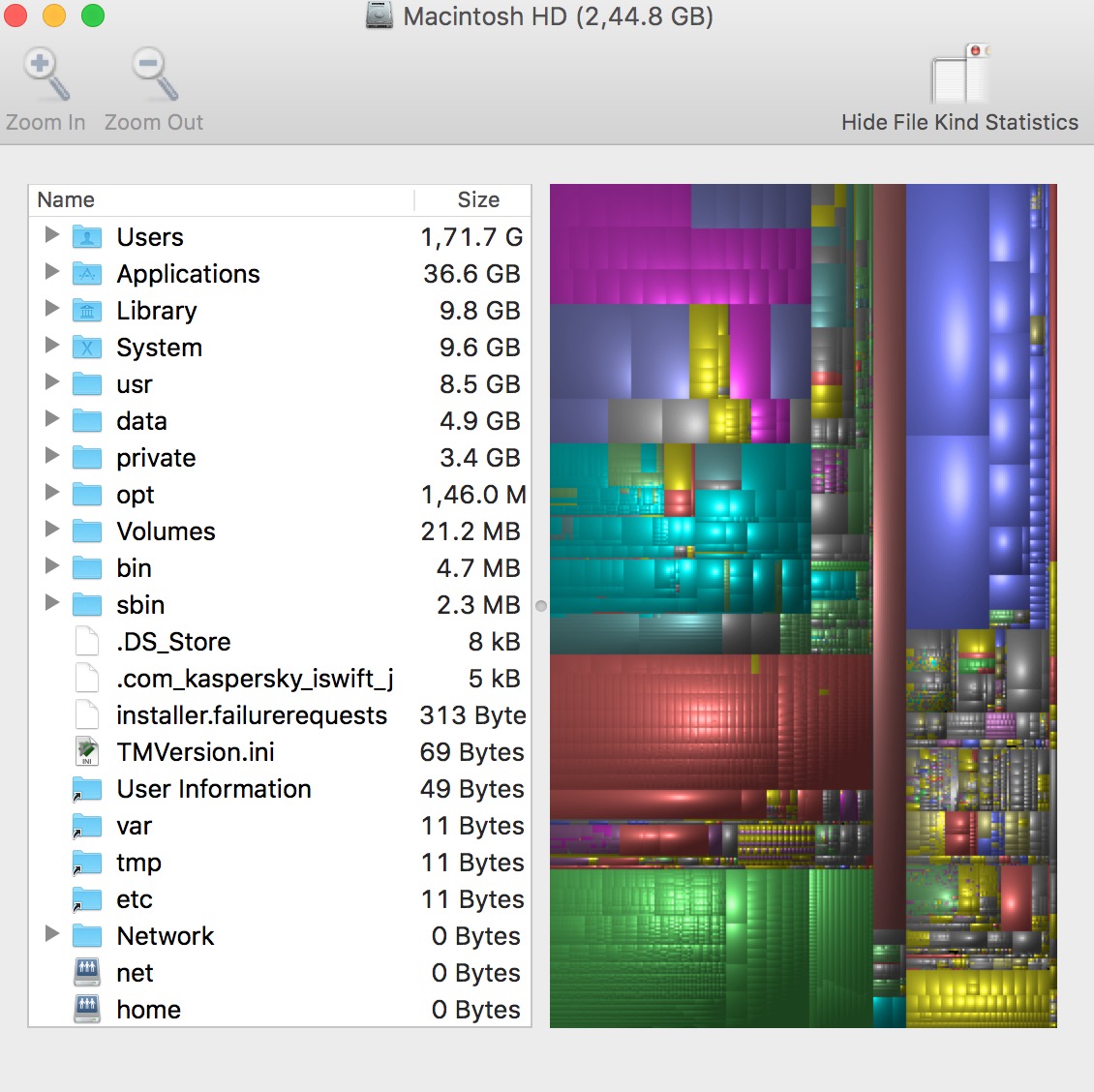This screenshot has height=1092, width=1094.
Task: Select the Library folder icon
Action: click(87, 311)
